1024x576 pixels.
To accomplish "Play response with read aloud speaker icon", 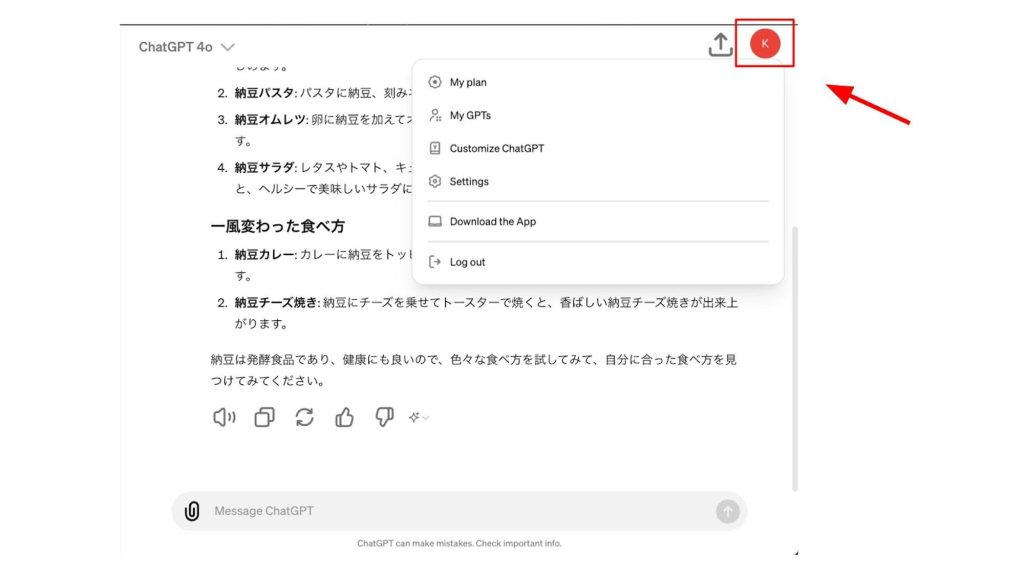I will 224,418.
